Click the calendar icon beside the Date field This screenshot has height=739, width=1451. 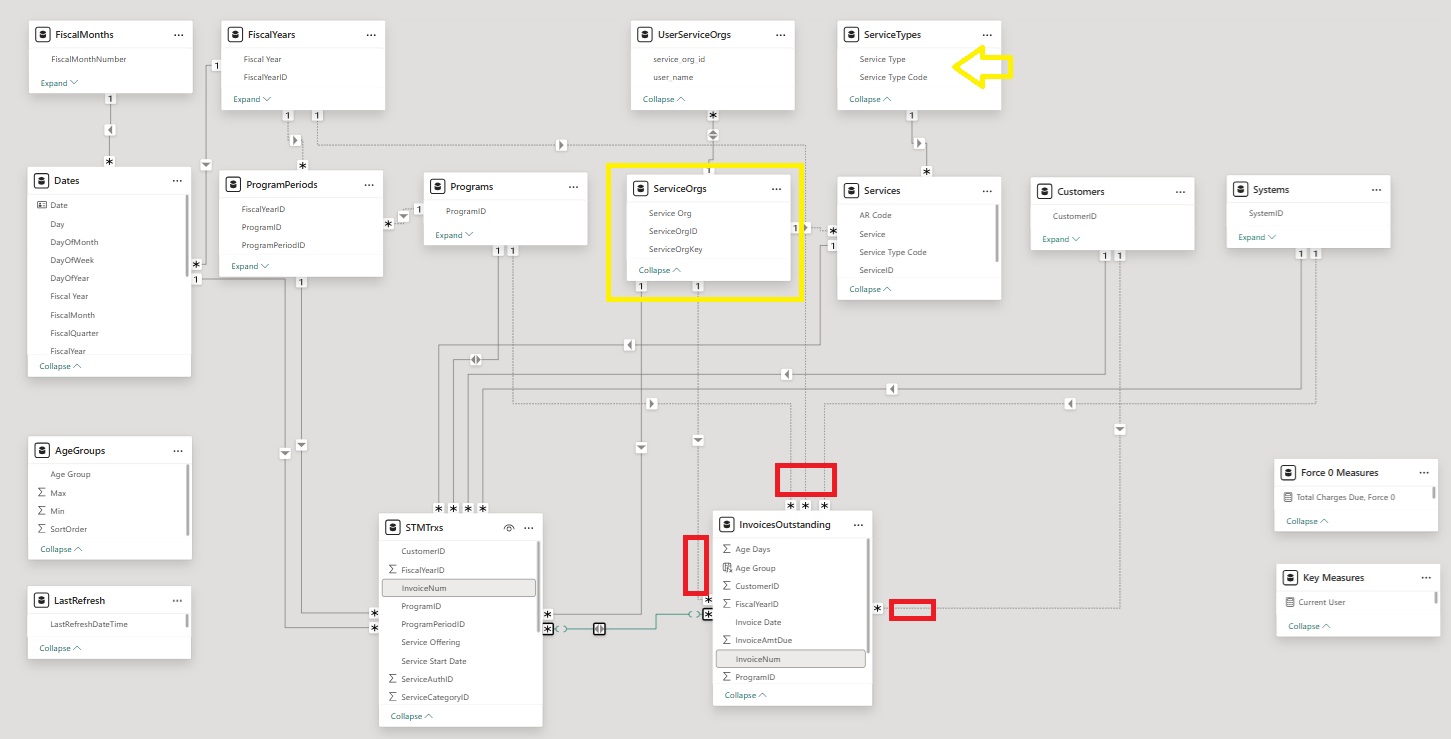(41, 205)
